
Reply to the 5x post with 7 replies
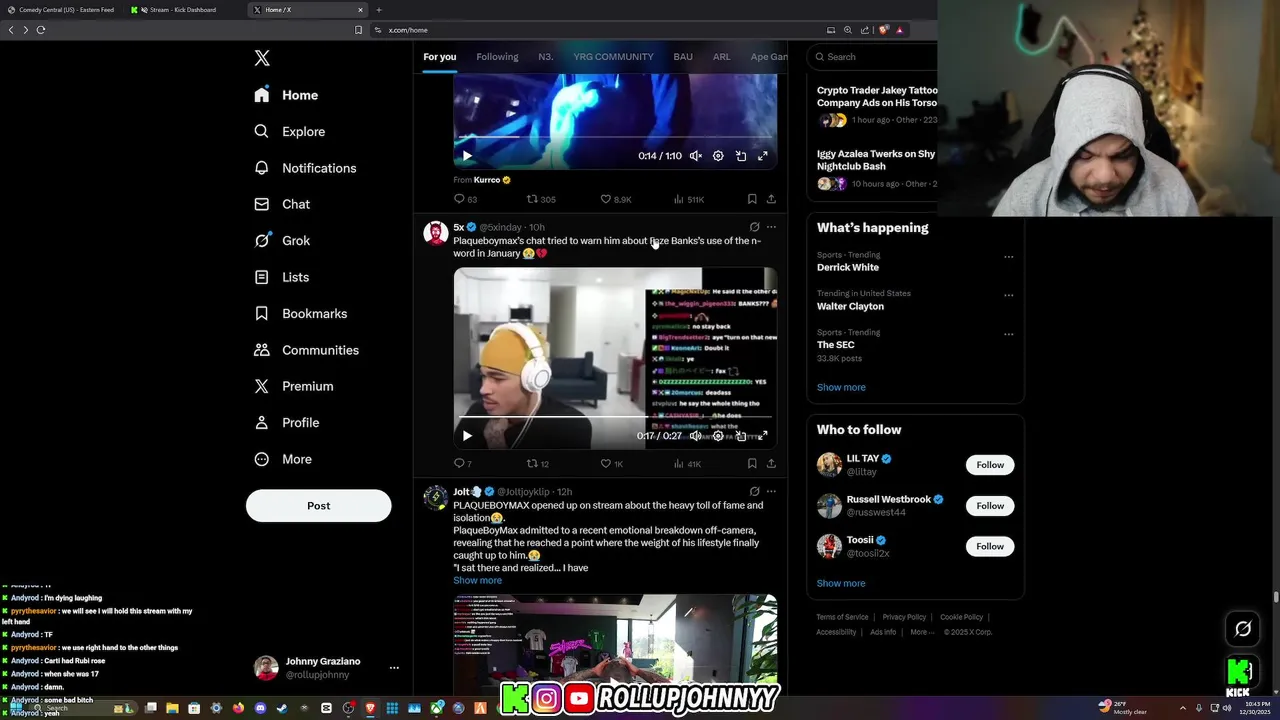[462, 464]
